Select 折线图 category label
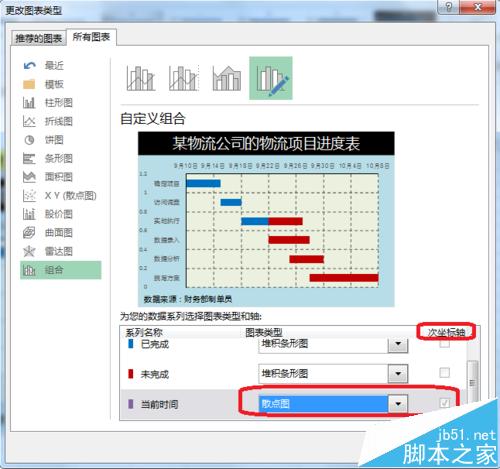The height and width of the screenshot is (469, 500). pyautogui.click(x=59, y=121)
